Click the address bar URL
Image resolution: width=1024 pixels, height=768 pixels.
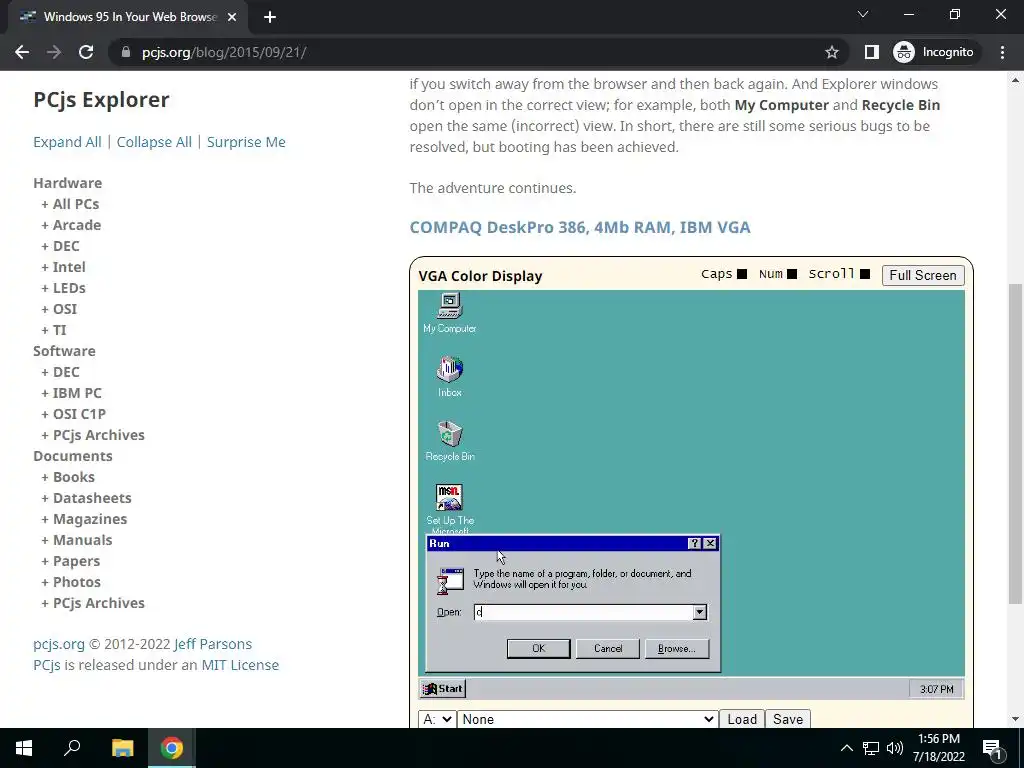pos(224,52)
